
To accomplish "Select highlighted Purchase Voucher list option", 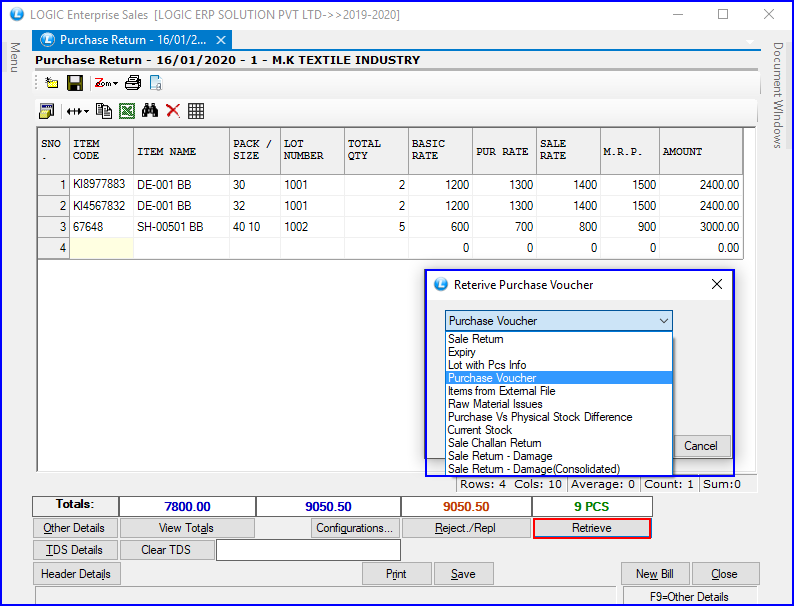I will pyautogui.click(x=559, y=378).
